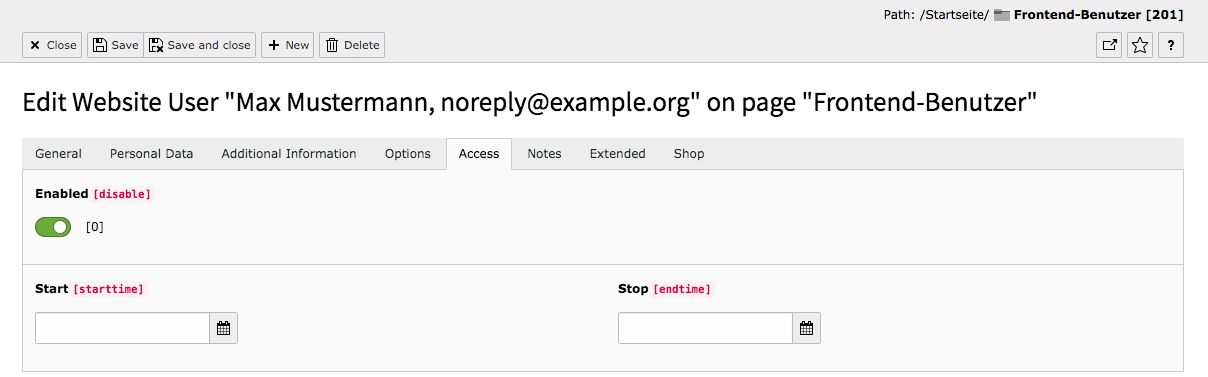Toggle the Enabled switch off
Image resolution: width=1208 pixels, height=377 pixels.
click(x=53, y=227)
